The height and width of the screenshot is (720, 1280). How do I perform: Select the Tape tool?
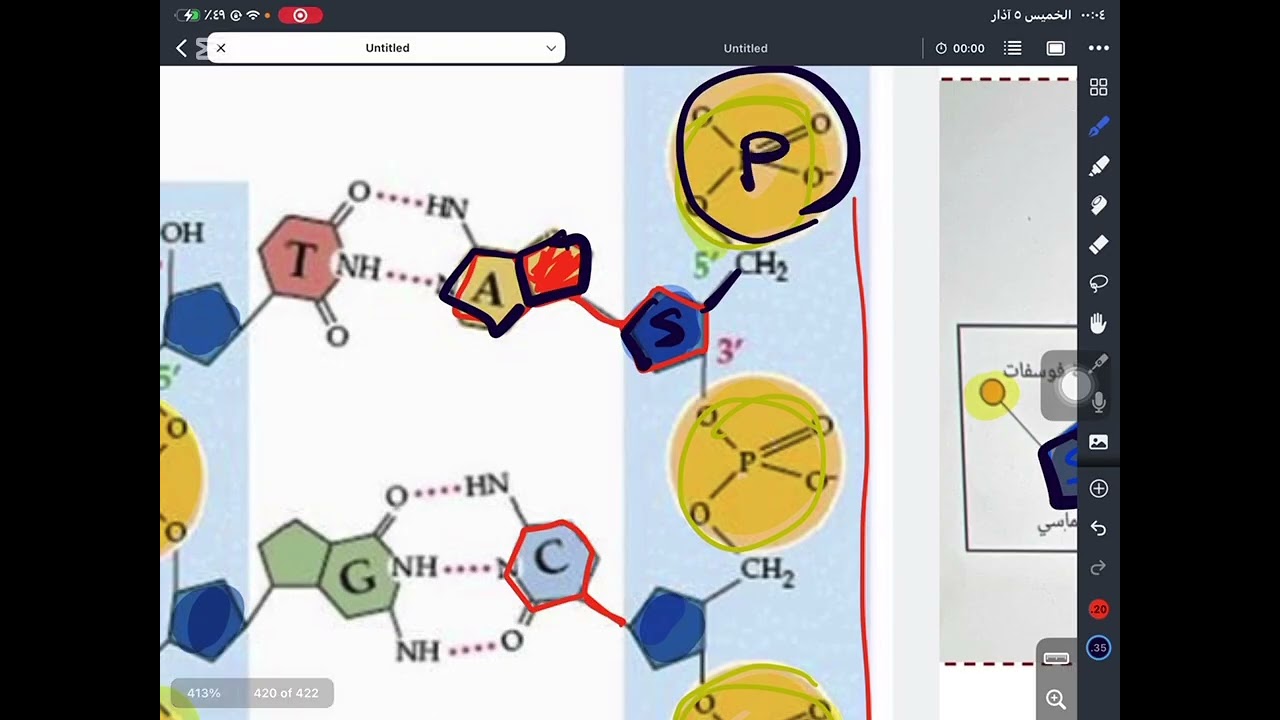tap(1098, 205)
